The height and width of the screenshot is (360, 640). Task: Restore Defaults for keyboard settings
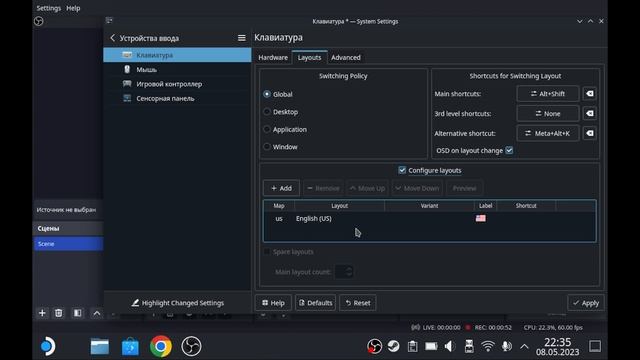coord(315,303)
